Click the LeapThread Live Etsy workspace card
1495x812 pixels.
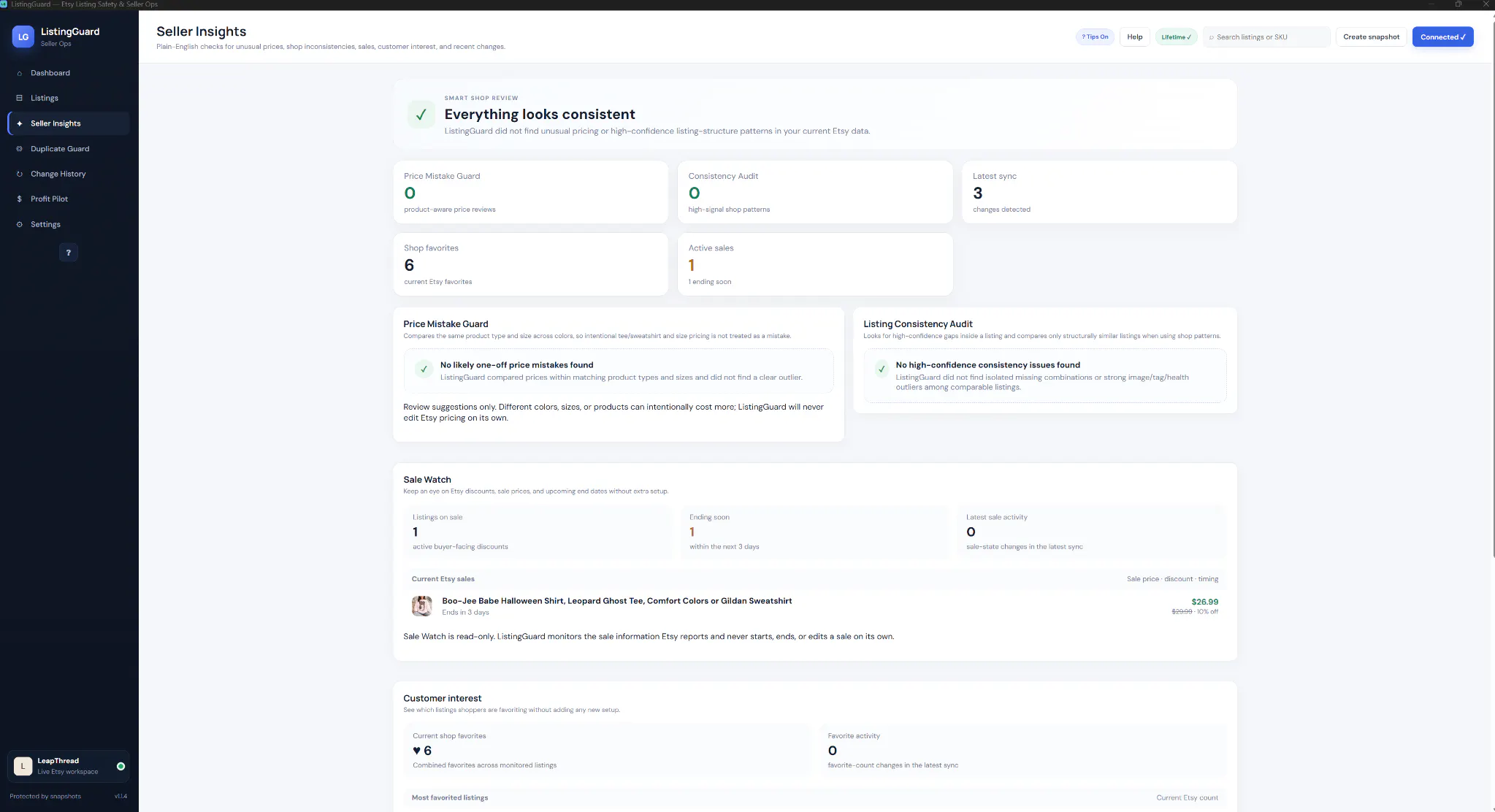coord(69,766)
